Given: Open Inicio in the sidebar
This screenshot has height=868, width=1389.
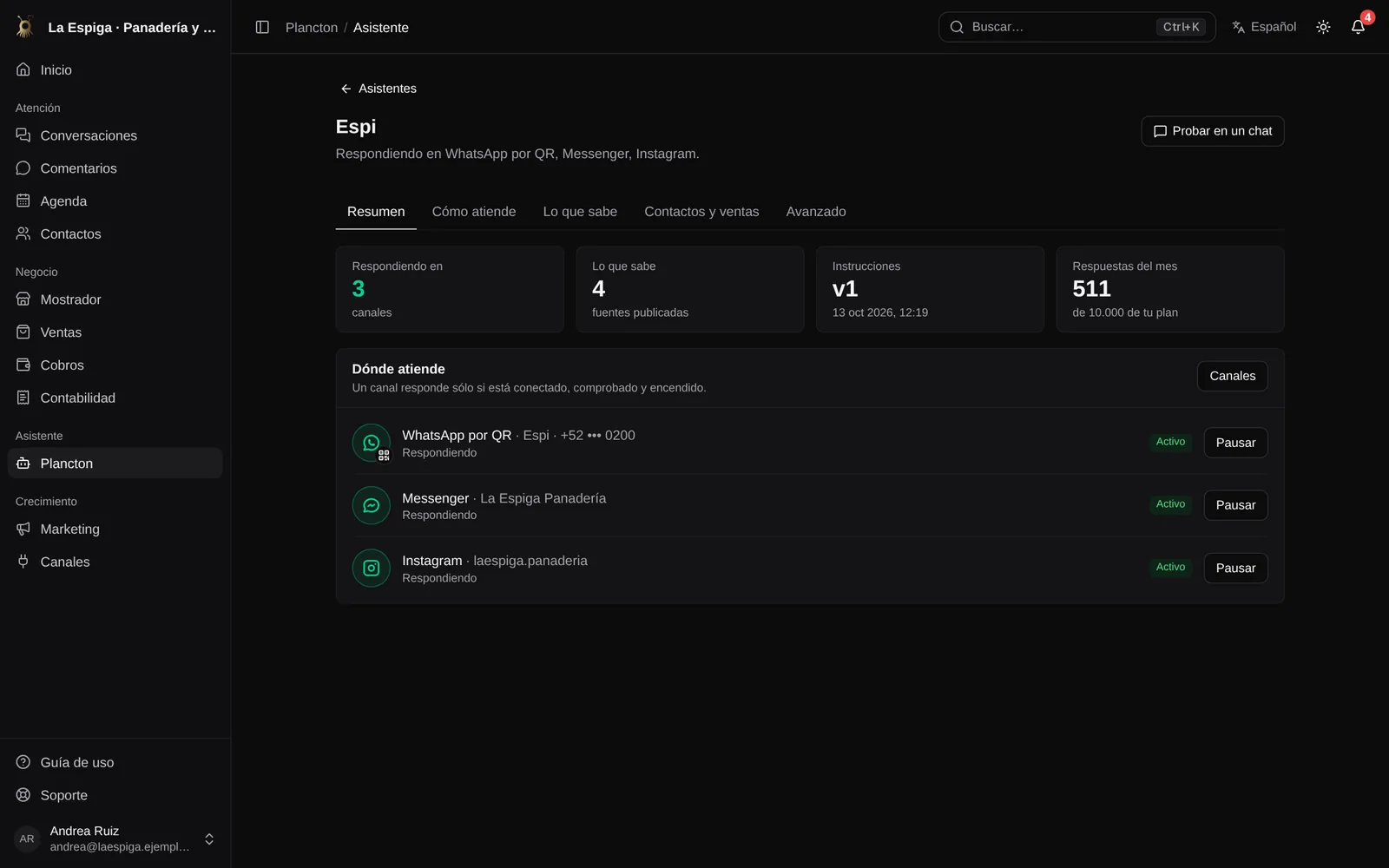Looking at the screenshot, I should coord(115,69).
